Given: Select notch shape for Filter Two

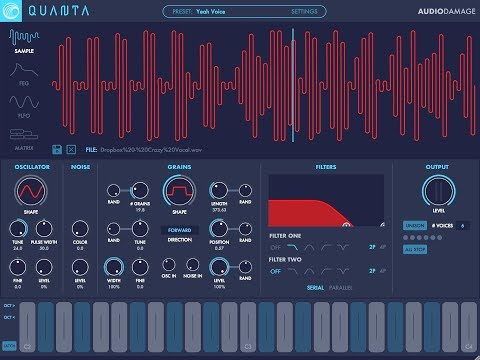Looking at the screenshot, I should (x=343, y=271).
